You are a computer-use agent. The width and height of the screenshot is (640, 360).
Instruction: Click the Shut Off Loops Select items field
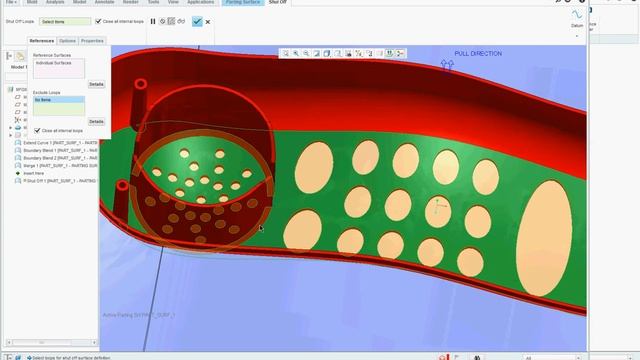(65, 22)
